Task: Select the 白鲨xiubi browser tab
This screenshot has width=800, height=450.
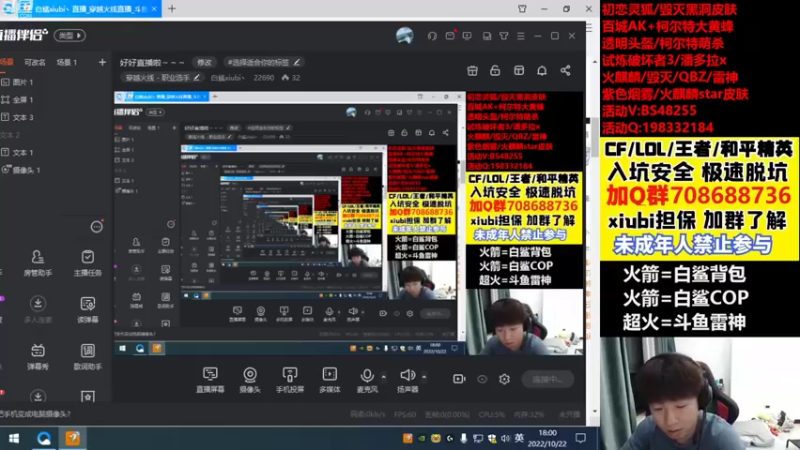Action: 81,9
